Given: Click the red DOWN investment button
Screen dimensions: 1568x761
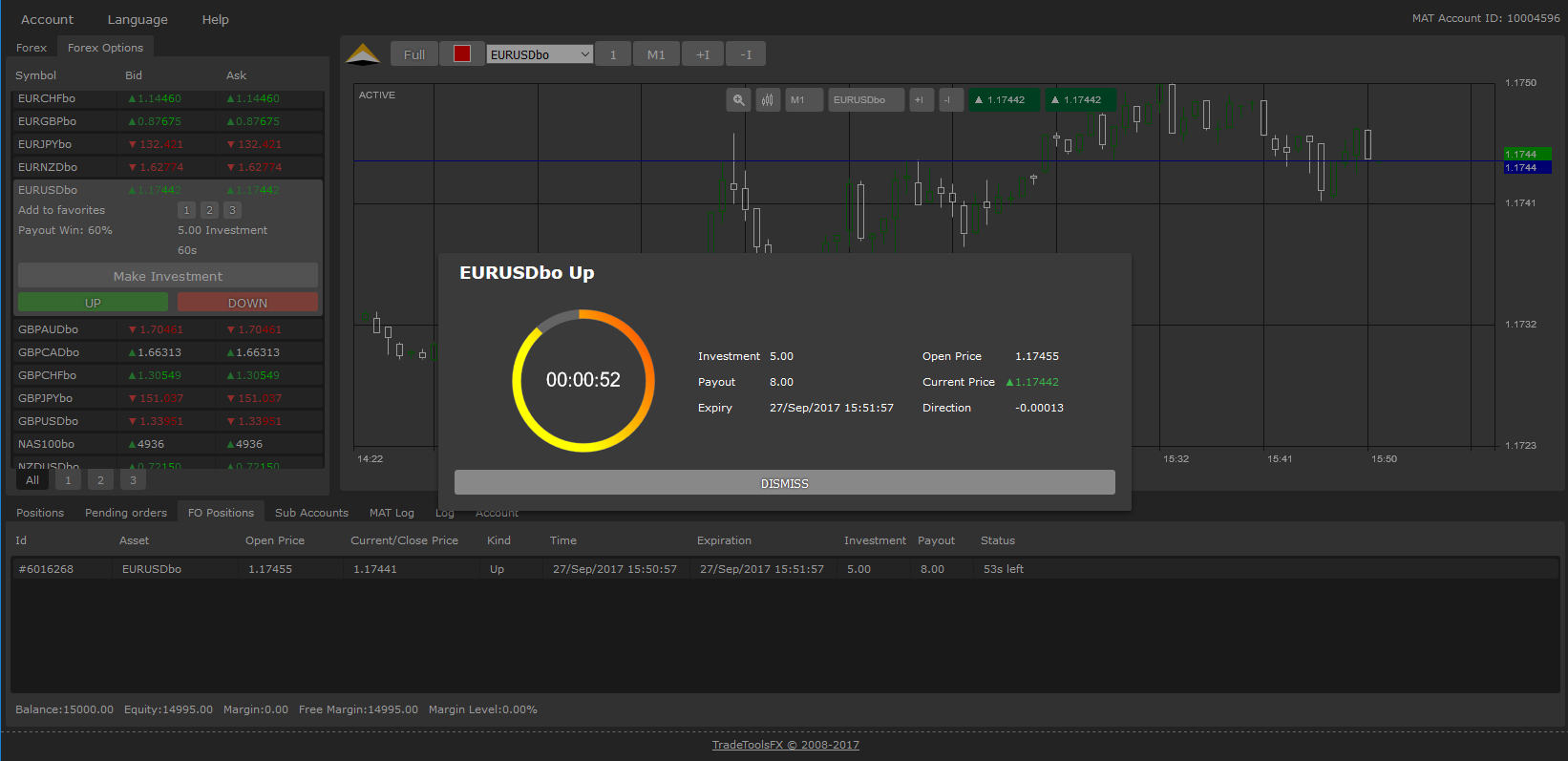Looking at the screenshot, I should [x=247, y=303].
